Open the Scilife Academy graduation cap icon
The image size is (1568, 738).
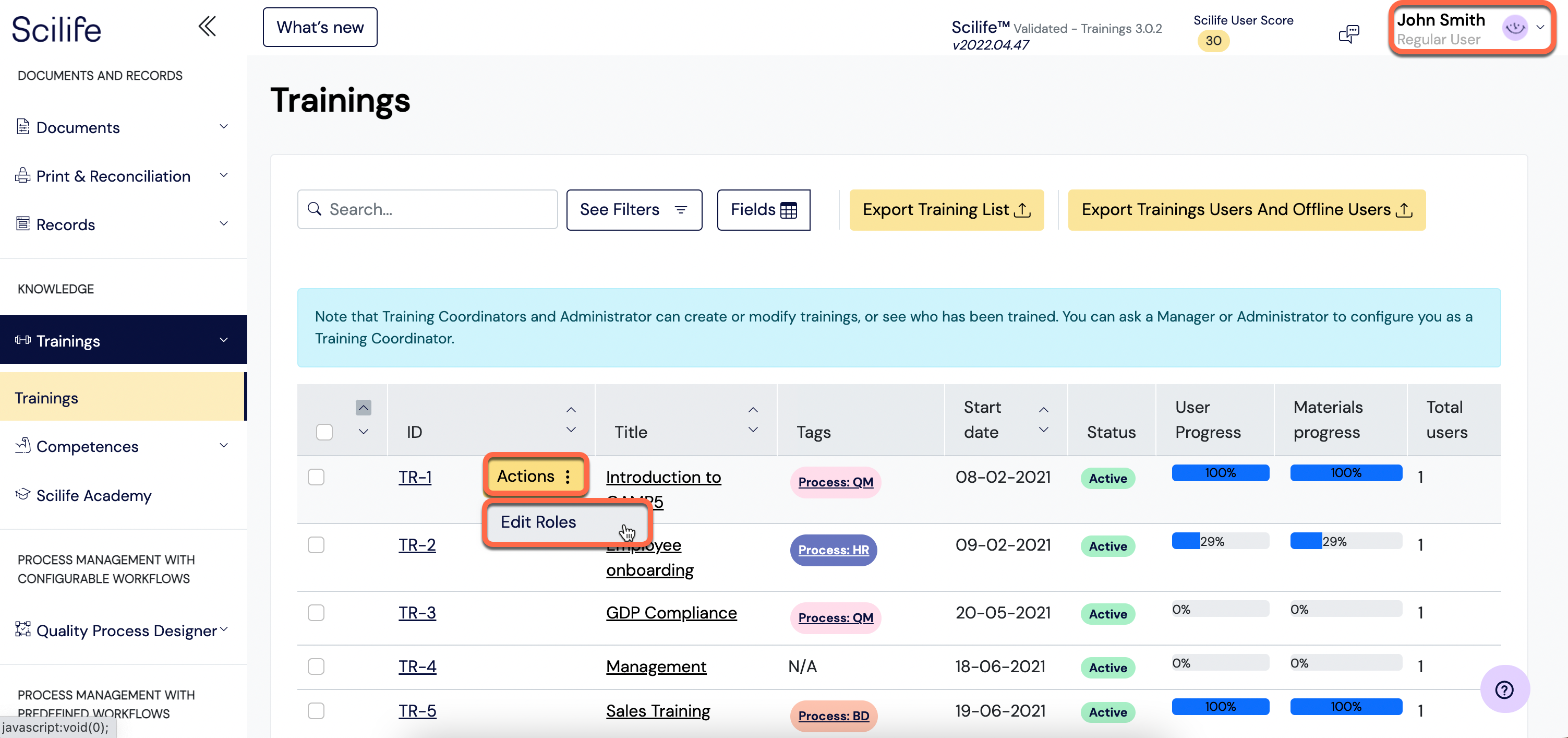point(22,495)
